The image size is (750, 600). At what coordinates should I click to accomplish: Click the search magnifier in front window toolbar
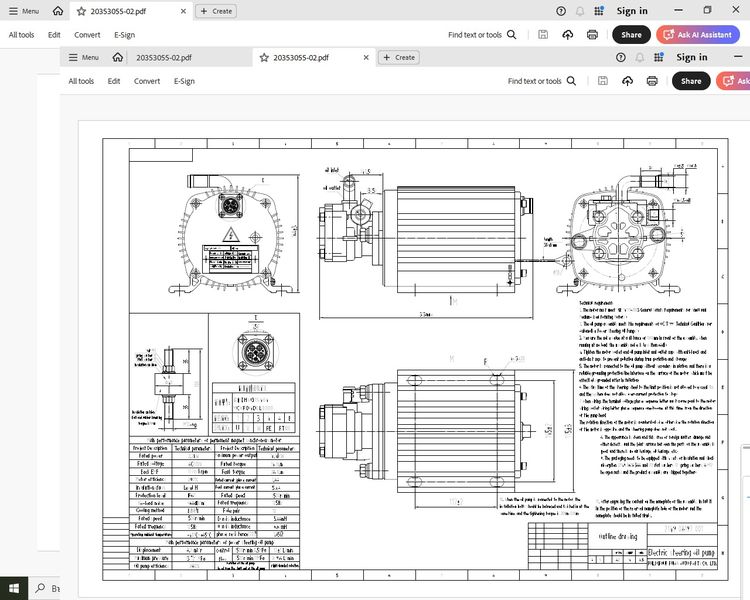pos(570,81)
